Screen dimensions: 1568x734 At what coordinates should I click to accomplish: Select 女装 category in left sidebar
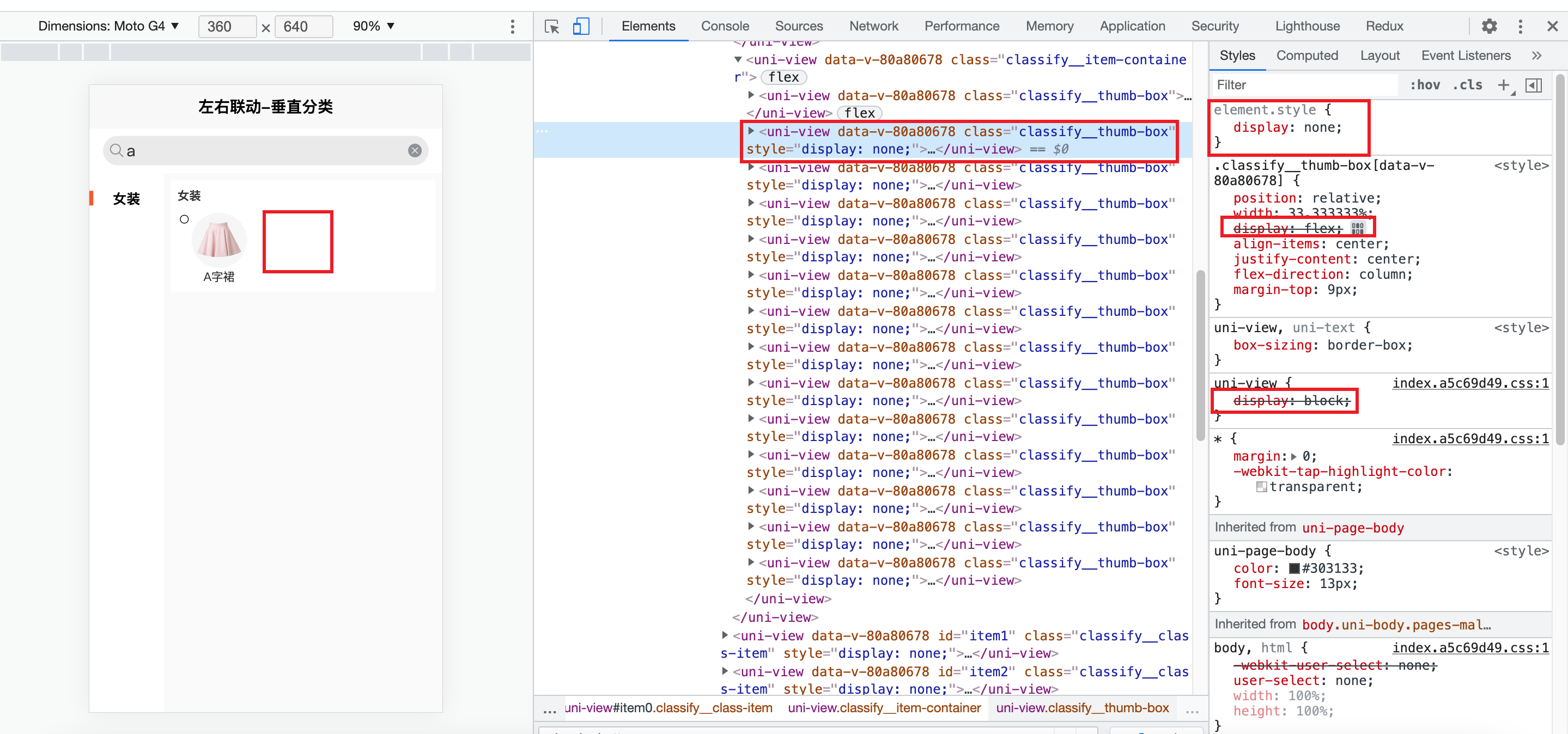[x=126, y=198]
